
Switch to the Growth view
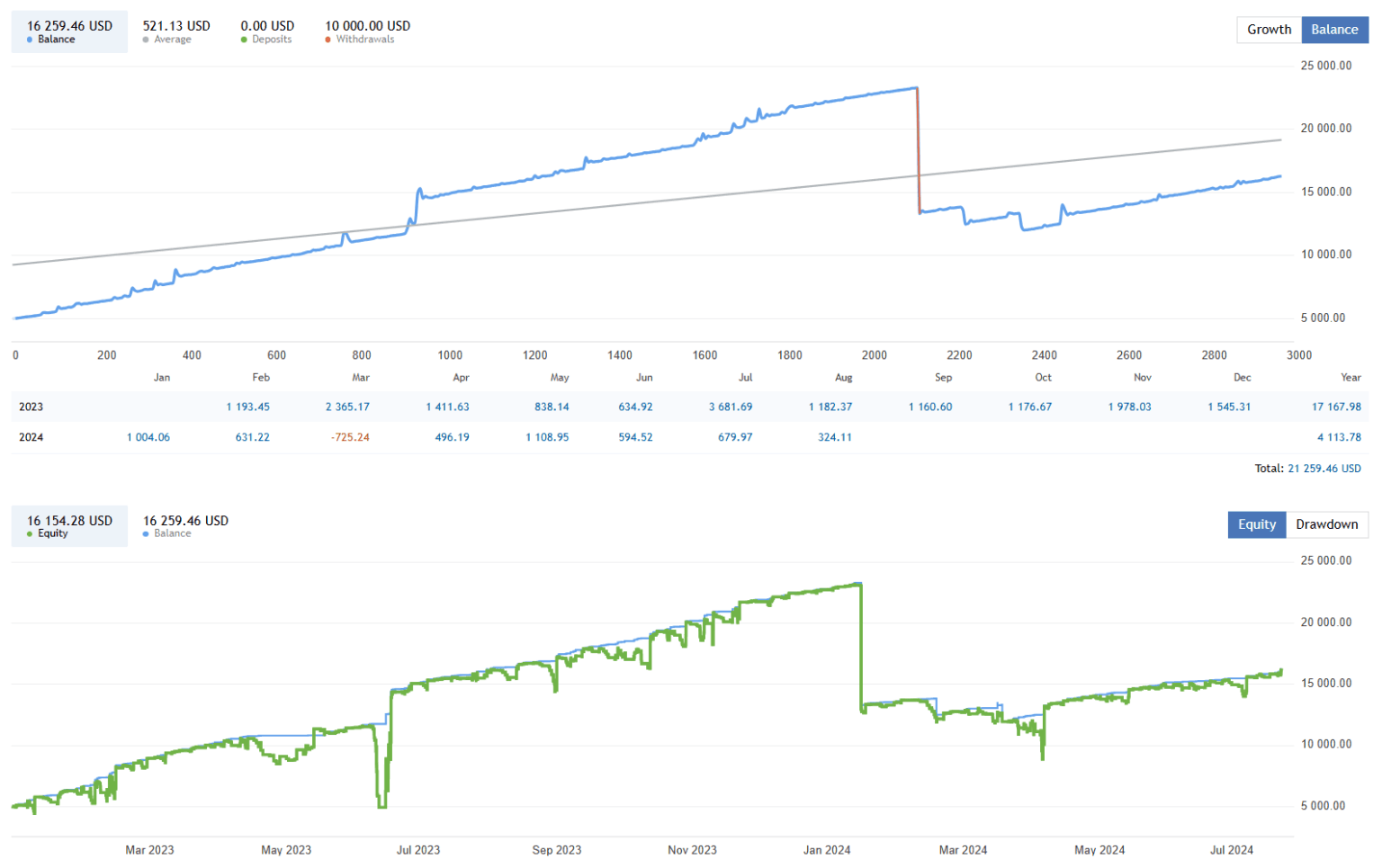point(1269,29)
